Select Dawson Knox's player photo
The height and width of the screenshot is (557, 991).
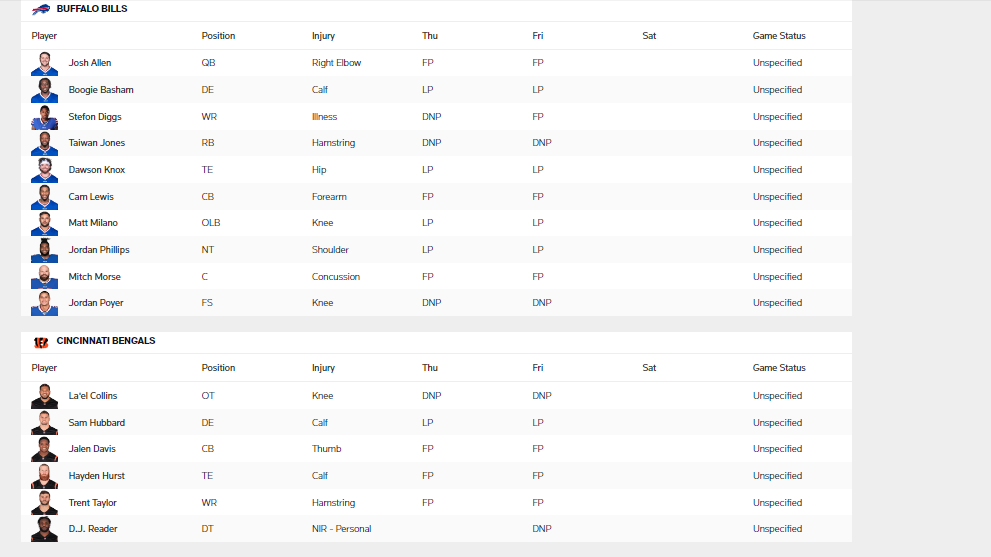(x=44, y=170)
